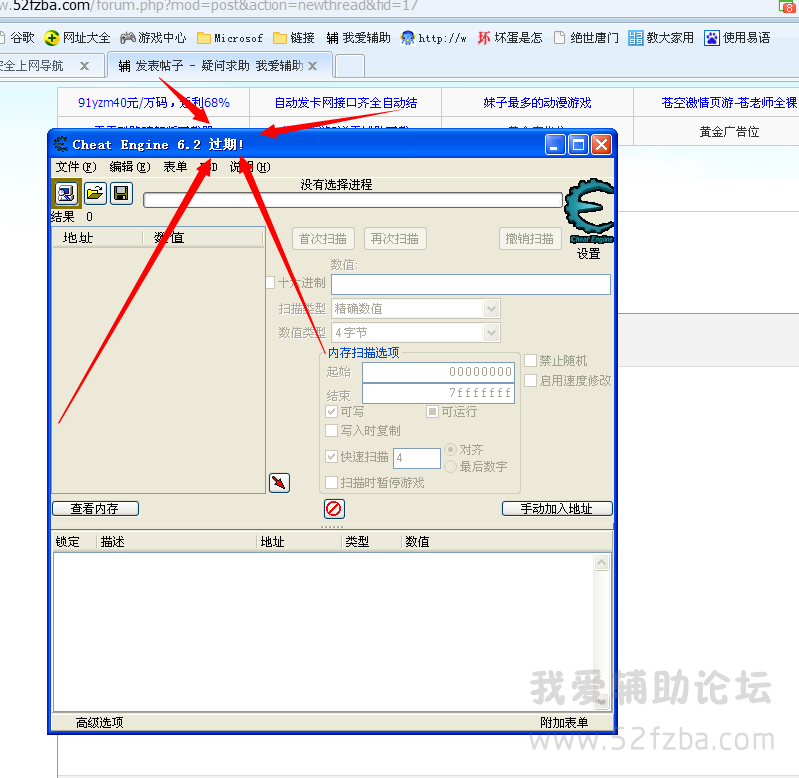Click 查看内存 memory view button
This screenshot has width=799, height=778.
pos(95,508)
